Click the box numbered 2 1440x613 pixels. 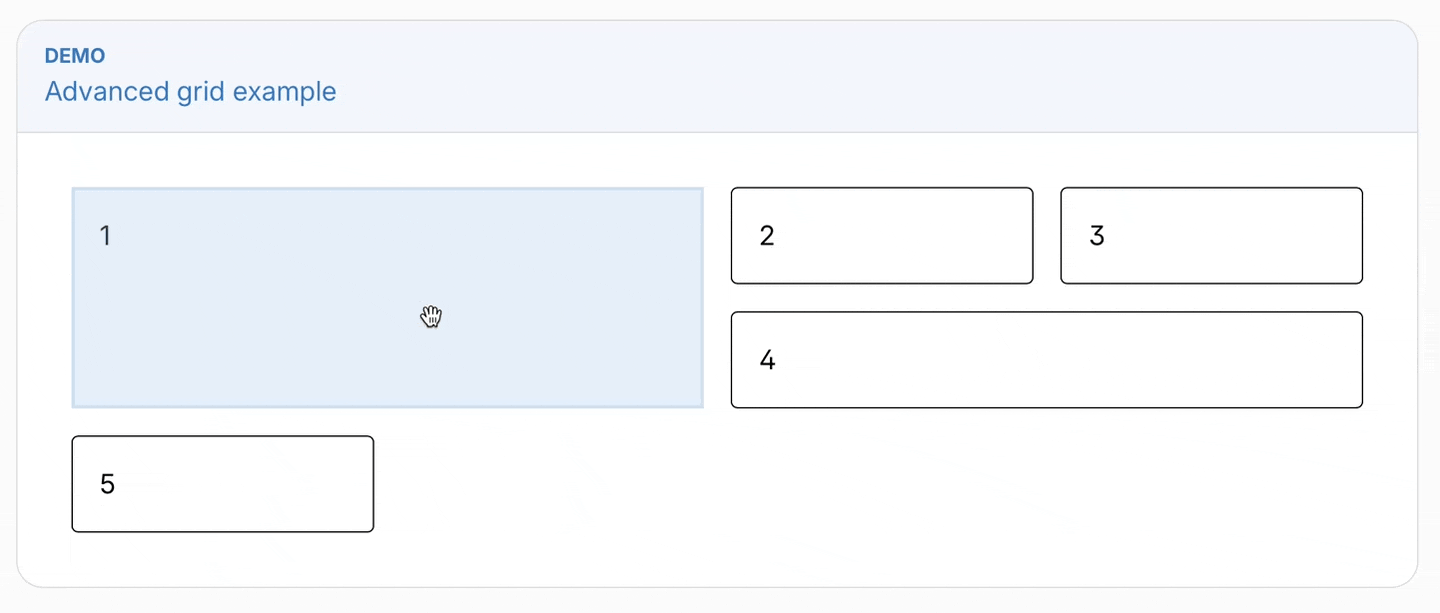[881, 235]
